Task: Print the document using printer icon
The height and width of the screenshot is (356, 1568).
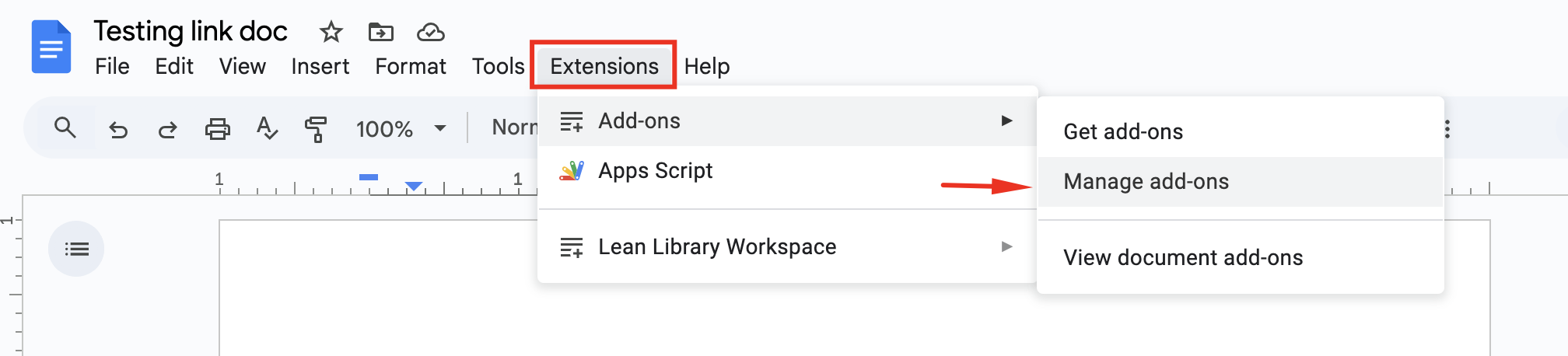Action: (x=217, y=128)
